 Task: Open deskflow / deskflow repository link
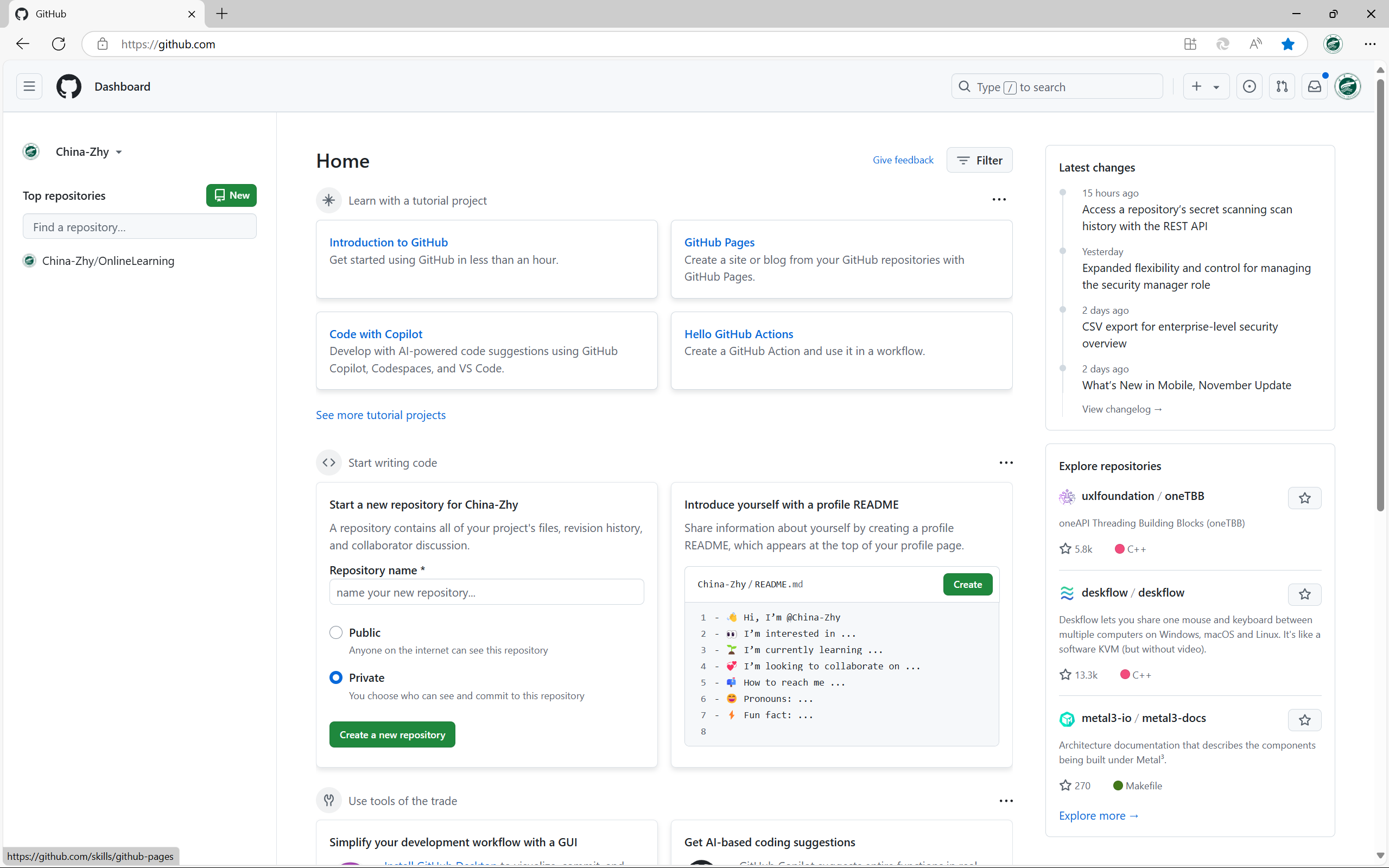pos(1132,592)
